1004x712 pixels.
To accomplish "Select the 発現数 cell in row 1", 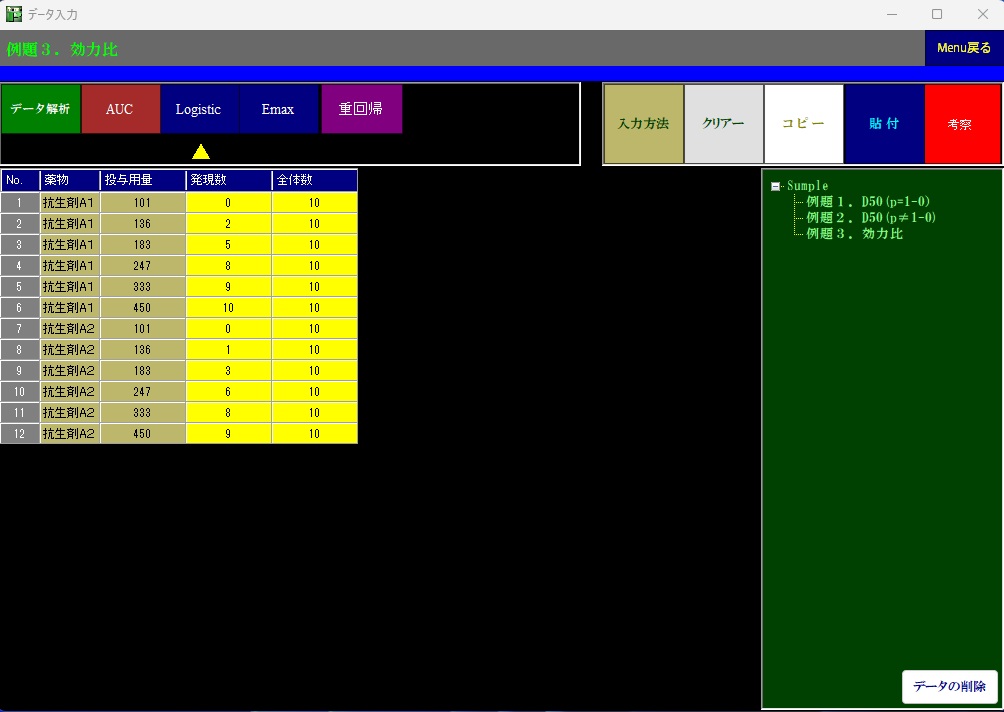I will click(228, 202).
